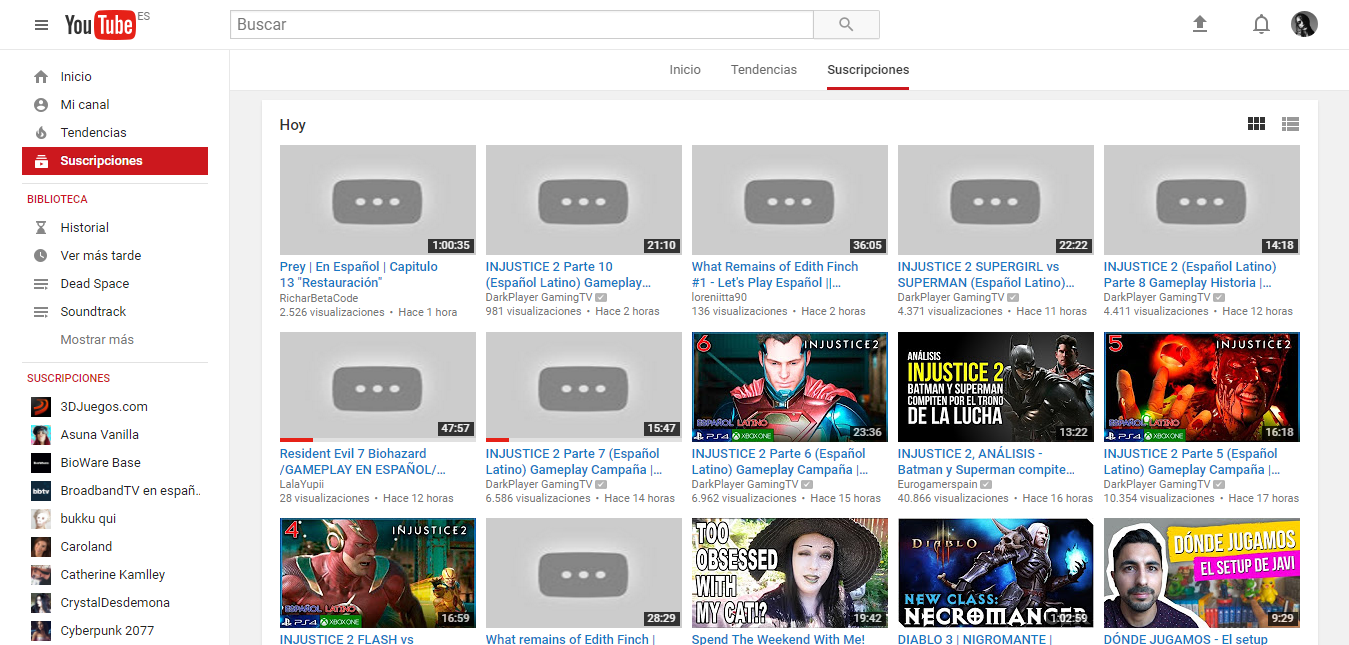Click the Diablo Necromancer thumbnail
Image resolution: width=1349 pixels, height=645 pixels.
point(996,573)
